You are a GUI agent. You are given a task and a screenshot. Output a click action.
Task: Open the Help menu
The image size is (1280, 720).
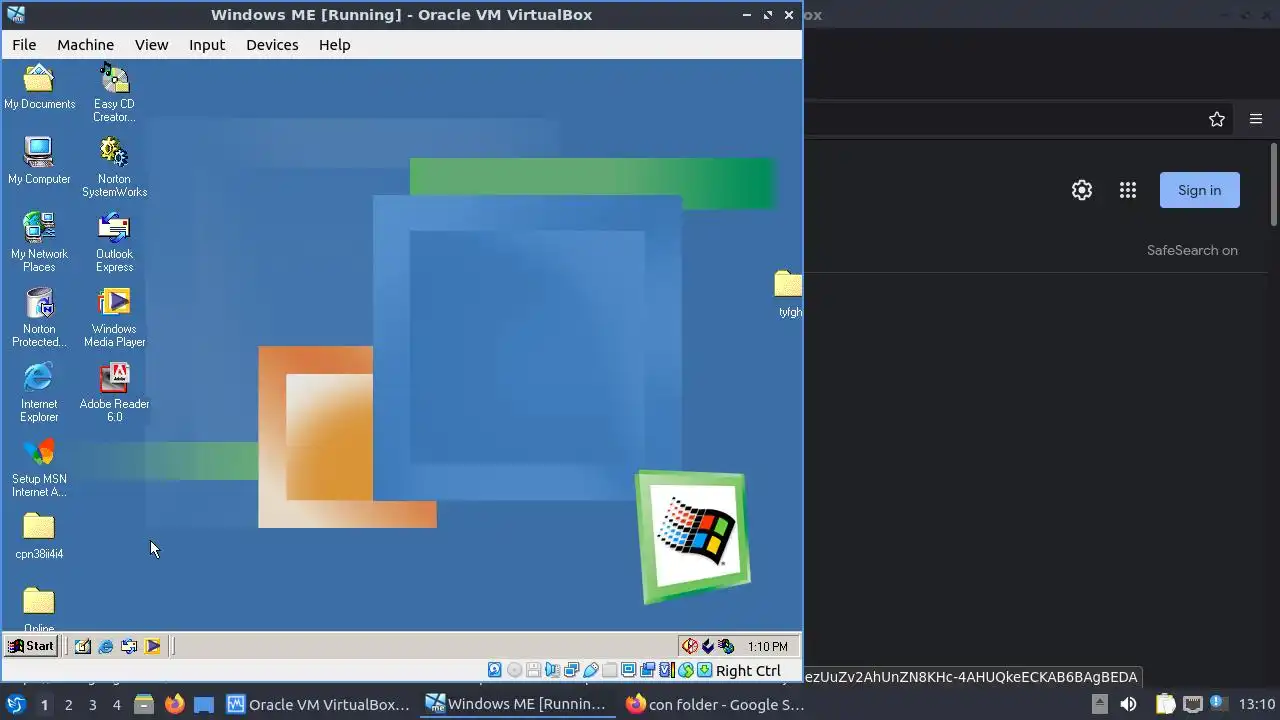334,45
